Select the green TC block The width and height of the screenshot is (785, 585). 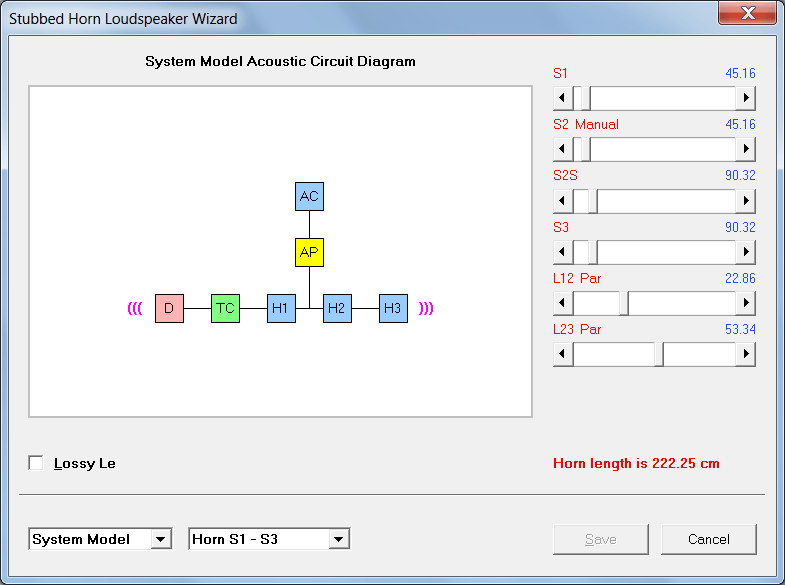pos(225,309)
